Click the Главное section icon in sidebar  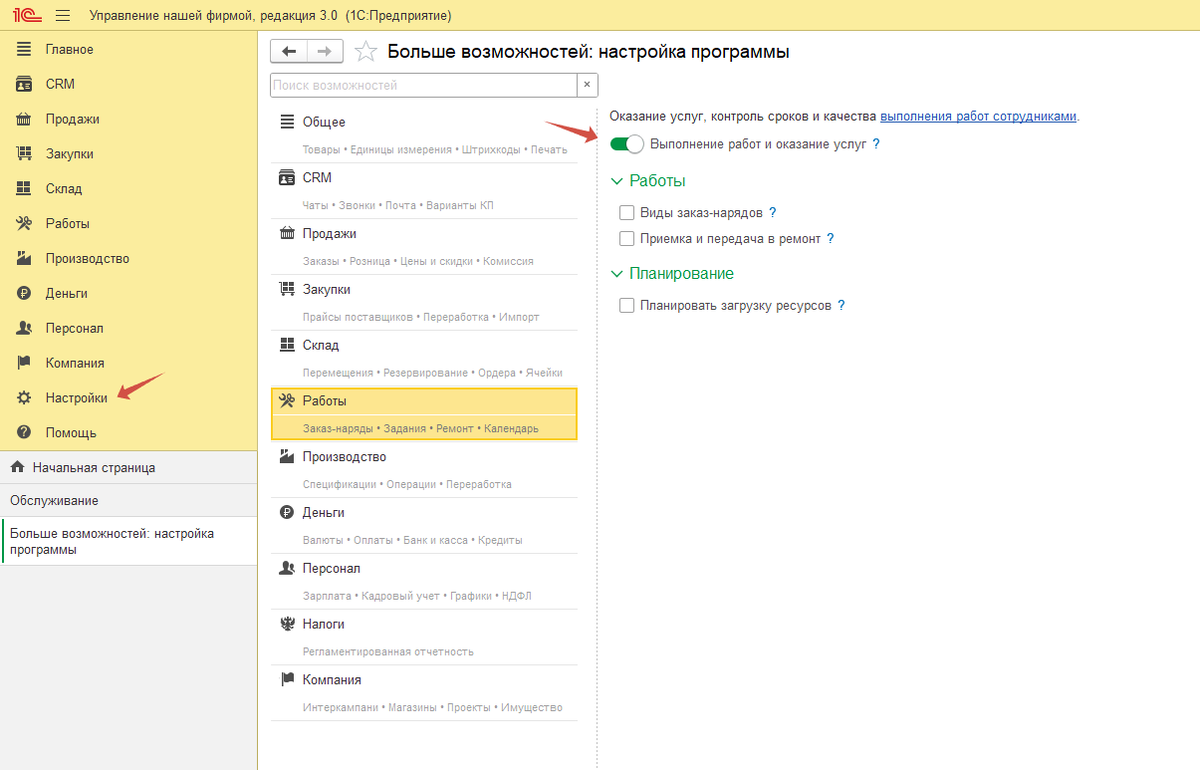click(x=24, y=49)
